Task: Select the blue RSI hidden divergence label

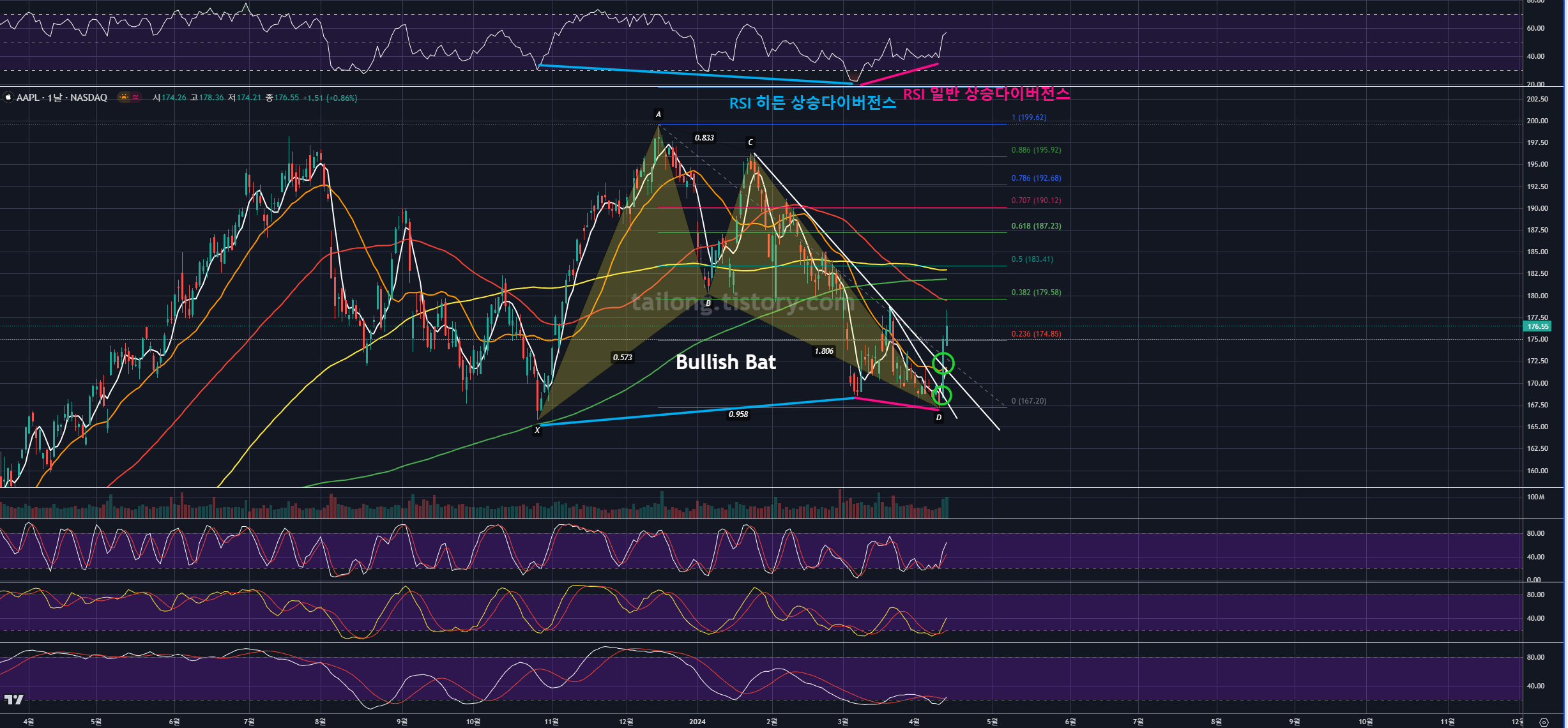Action: click(812, 103)
